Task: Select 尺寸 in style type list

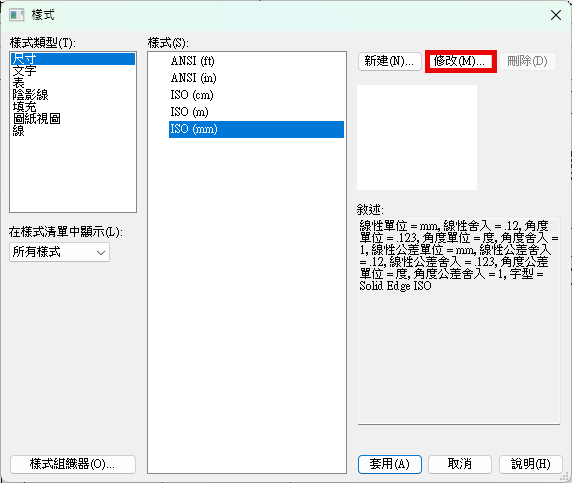Action: point(73,59)
